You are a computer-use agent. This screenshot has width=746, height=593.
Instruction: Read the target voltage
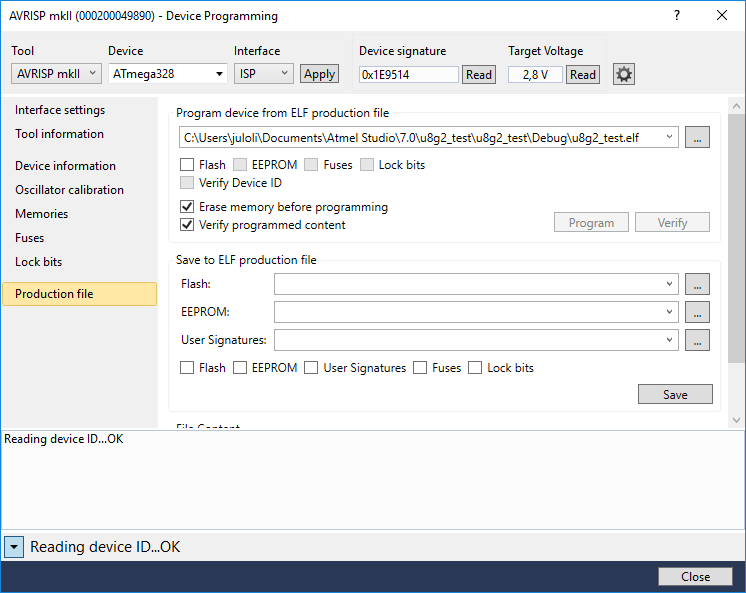click(582, 74)
